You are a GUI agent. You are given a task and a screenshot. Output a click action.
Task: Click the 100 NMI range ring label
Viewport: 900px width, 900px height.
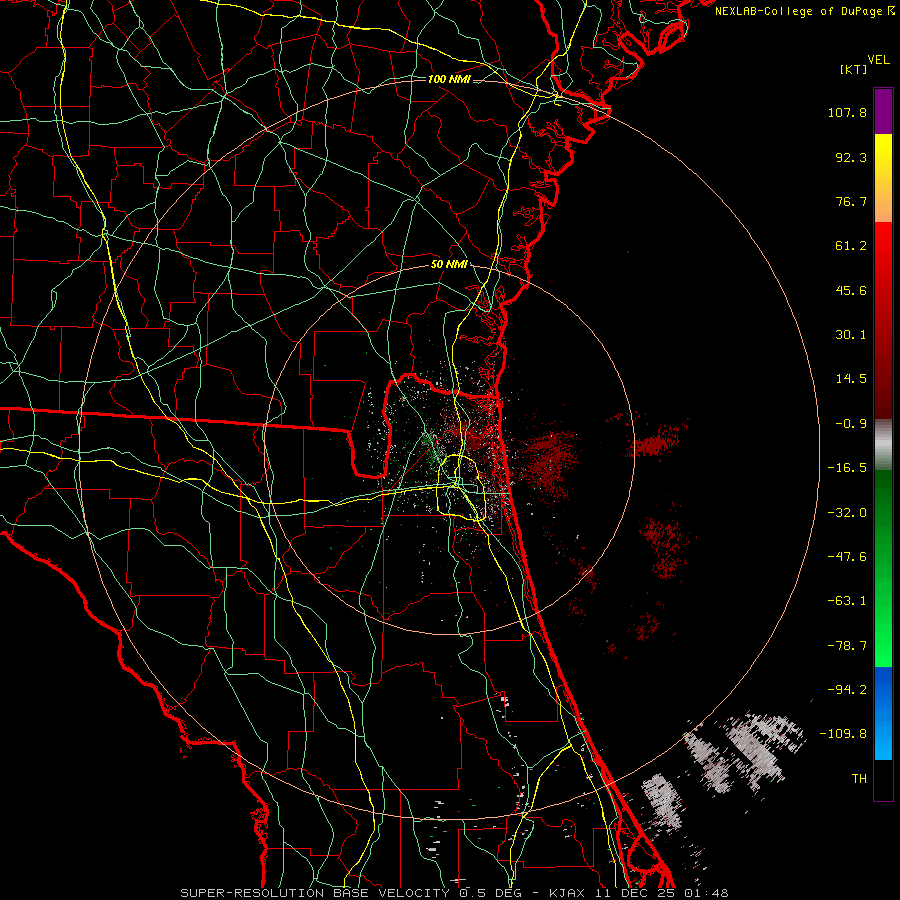click(449, 79)
